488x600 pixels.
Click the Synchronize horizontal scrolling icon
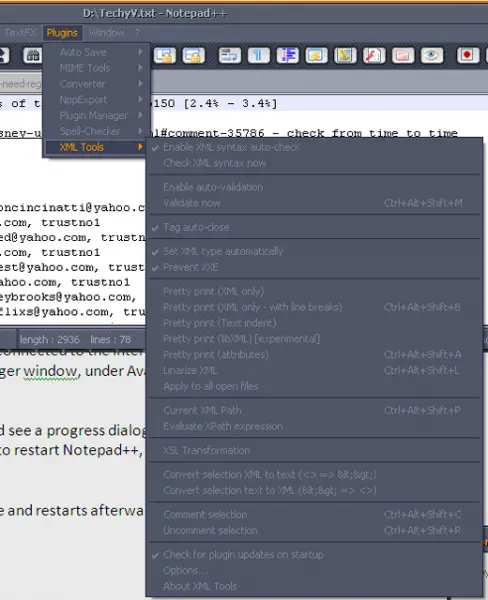(194, 55)
